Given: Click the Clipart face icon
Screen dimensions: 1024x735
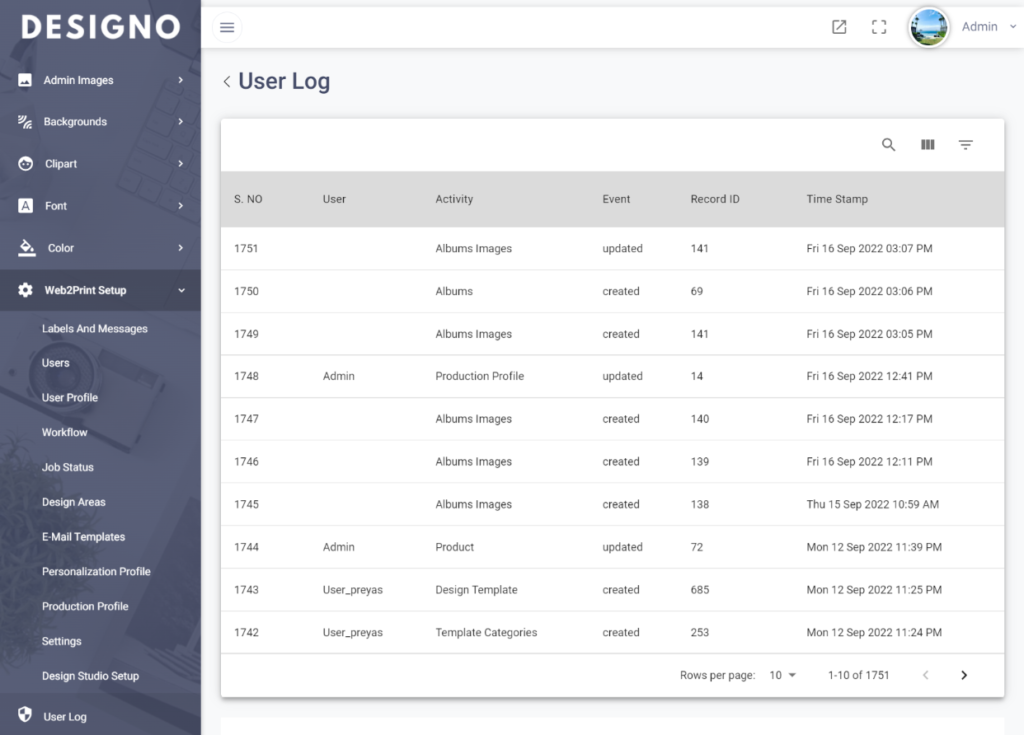Looking at the screenshot, I should click(x=25, y=163).
